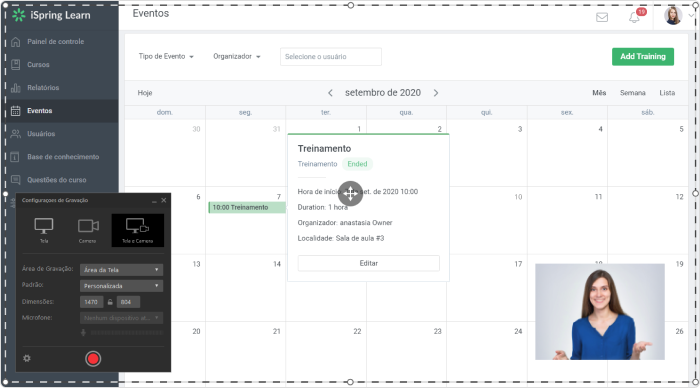Image resolution: width=700 pixels, height=388 pixels.
Task: Open the Organizador dropdown
Action: [237, 57]
